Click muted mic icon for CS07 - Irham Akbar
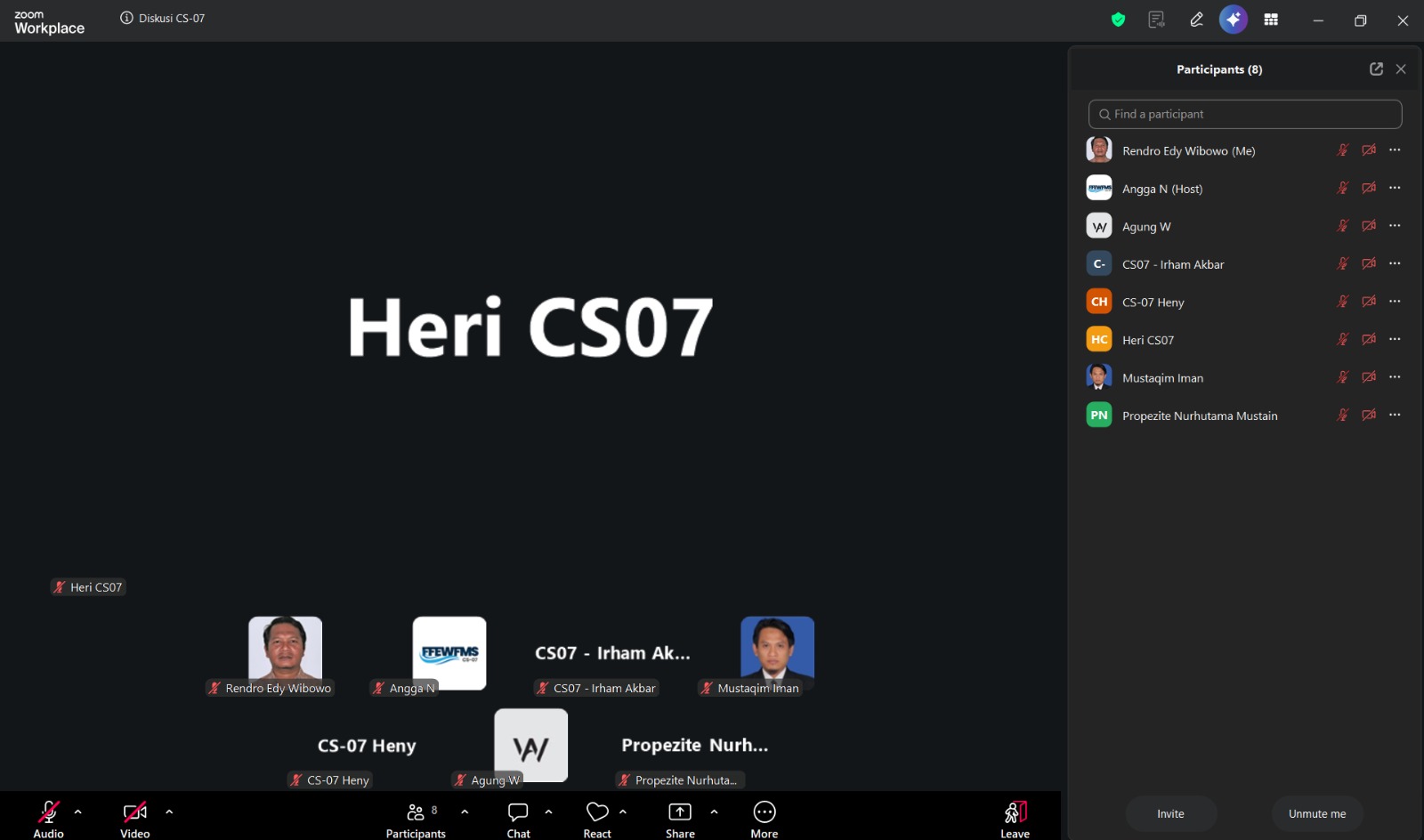Viewport: 1424px width, 840px height. 1343,263
